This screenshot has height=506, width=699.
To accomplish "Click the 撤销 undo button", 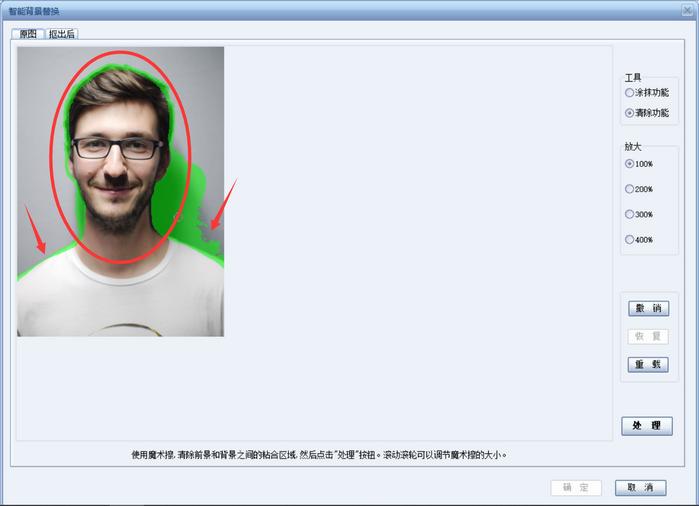I will pyautogui.click(x=649, y=309).
